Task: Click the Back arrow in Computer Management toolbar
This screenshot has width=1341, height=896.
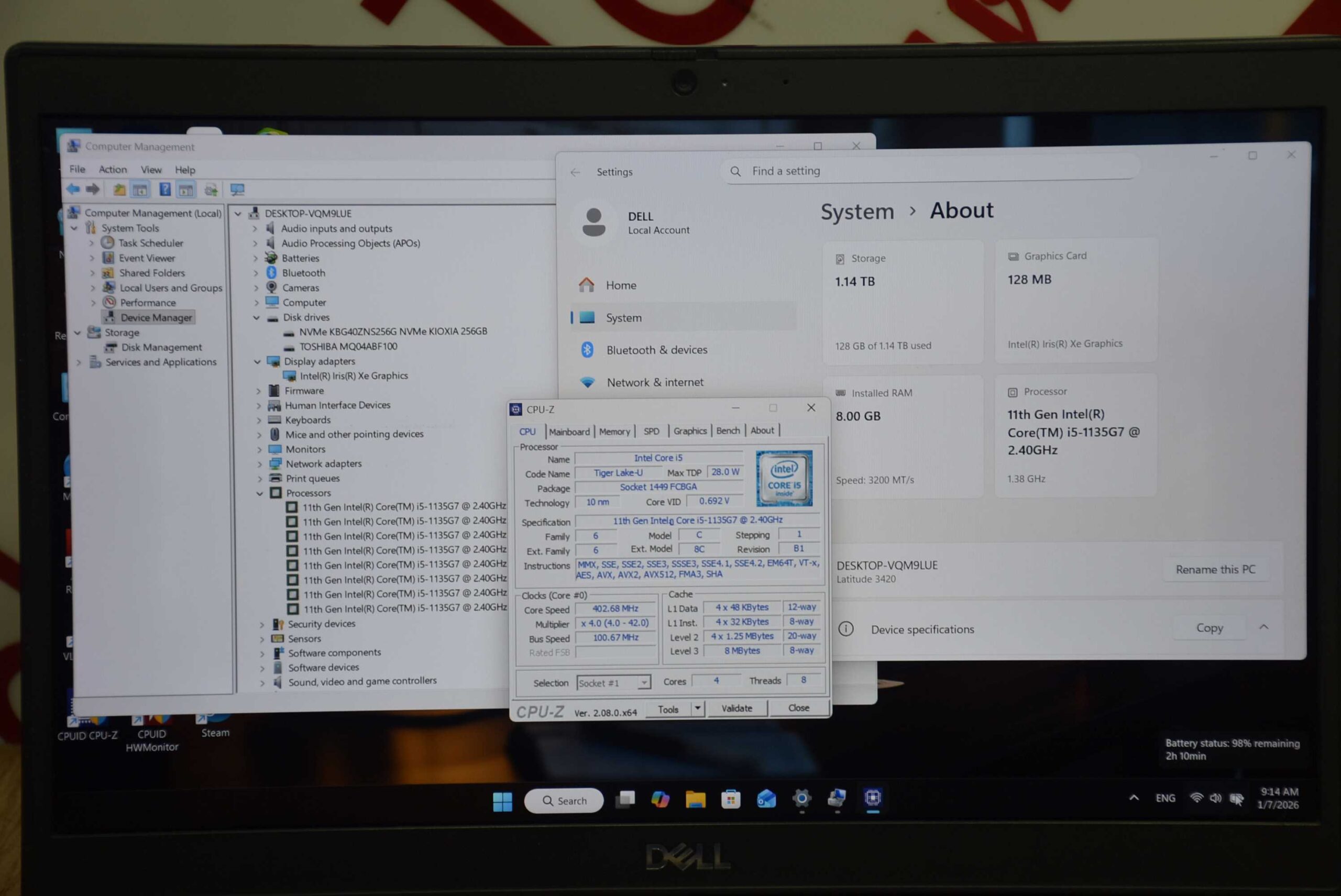Action: tap(73, 189)
